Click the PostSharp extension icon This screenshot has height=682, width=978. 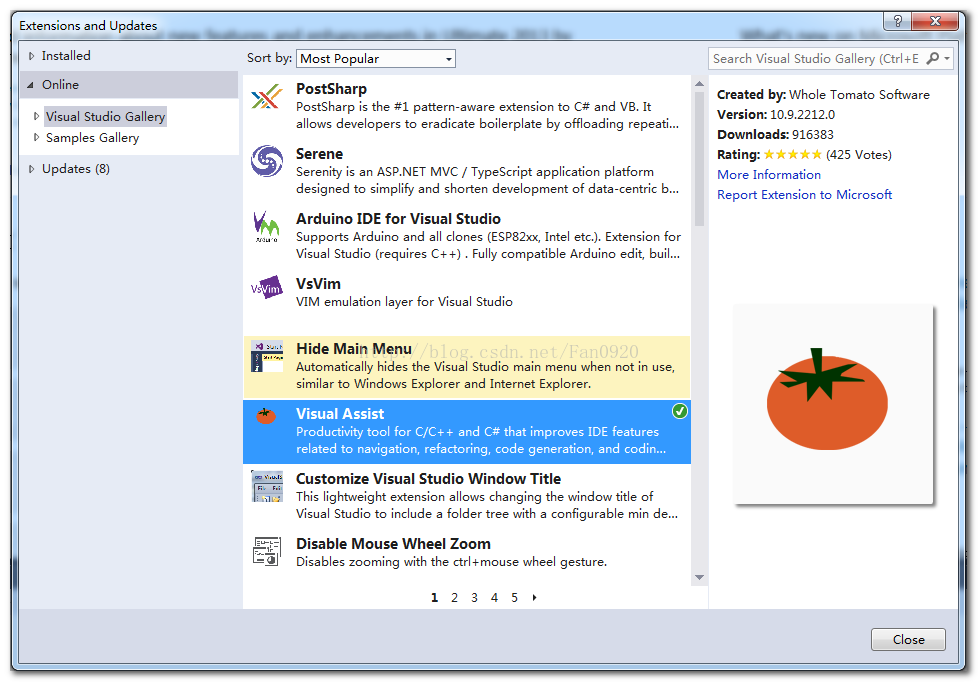pyautogui.click(x=266, y=97)
